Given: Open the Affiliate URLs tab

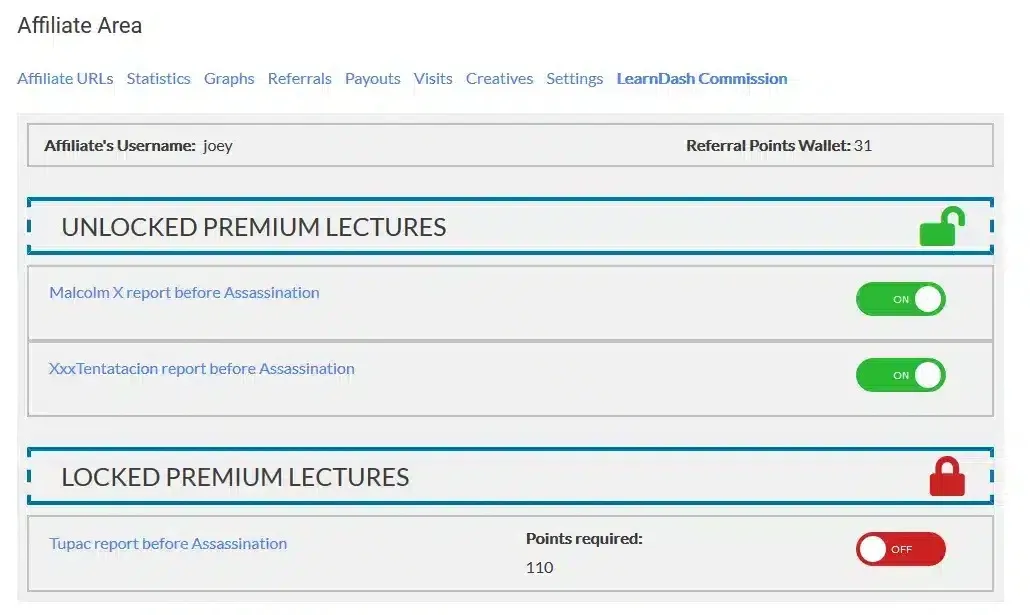Looking at the screenshot, I should [65, 78].
